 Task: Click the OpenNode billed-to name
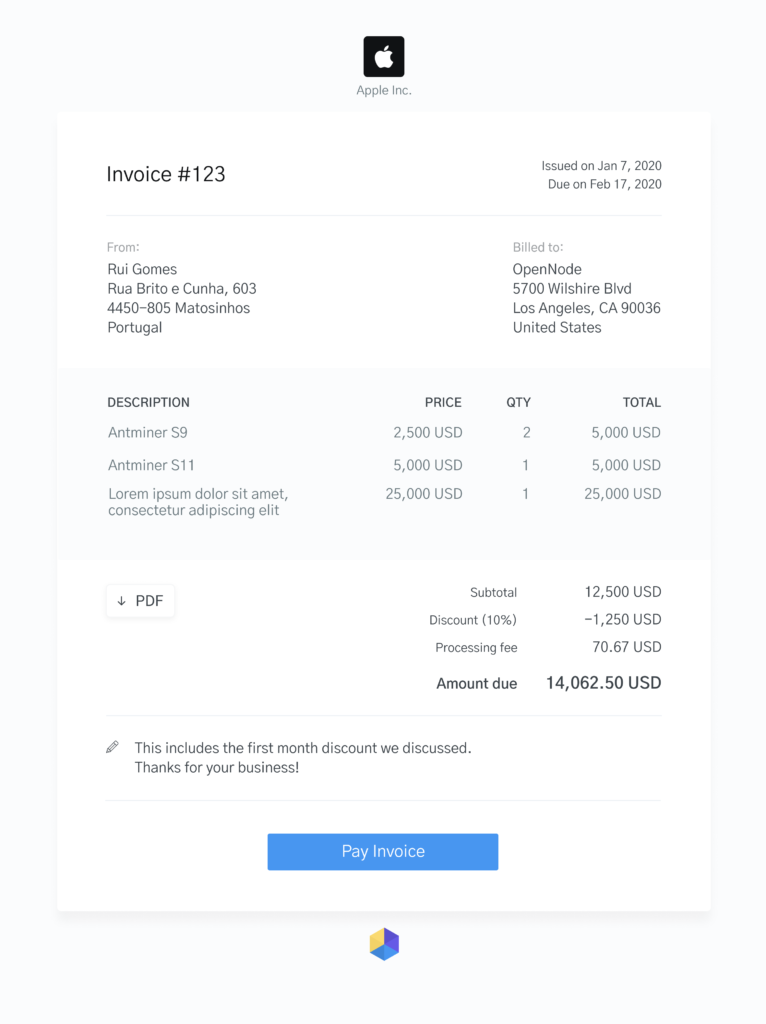[547, 269]
